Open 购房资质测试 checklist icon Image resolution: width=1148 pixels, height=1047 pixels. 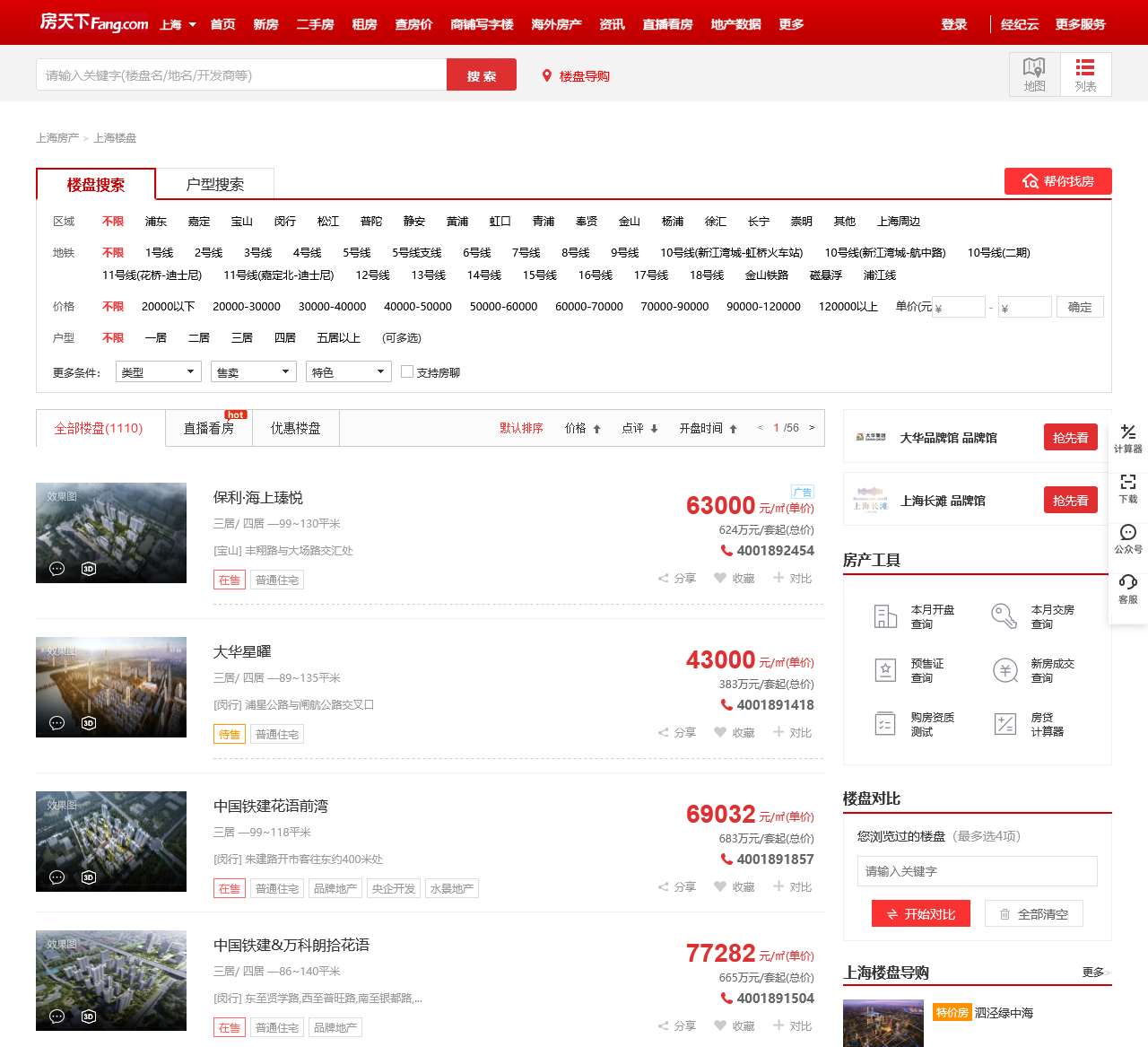pos(885,724)
